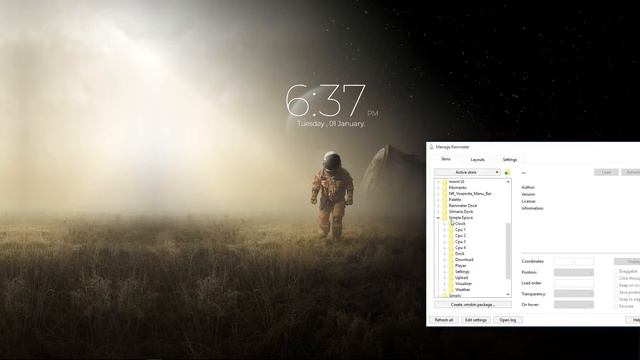Click the first Coordinates input field
Screen dimensions: 640x360
[563, 261]
